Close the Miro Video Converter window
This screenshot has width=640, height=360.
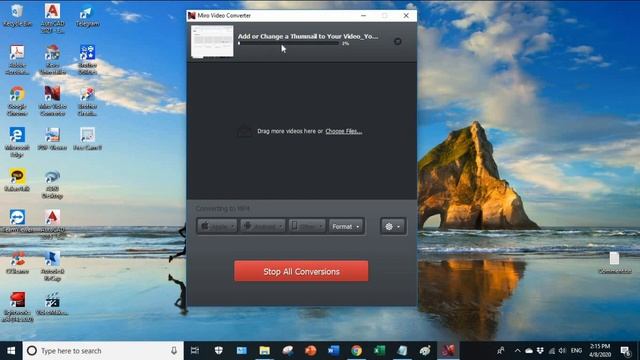[406, 16]
